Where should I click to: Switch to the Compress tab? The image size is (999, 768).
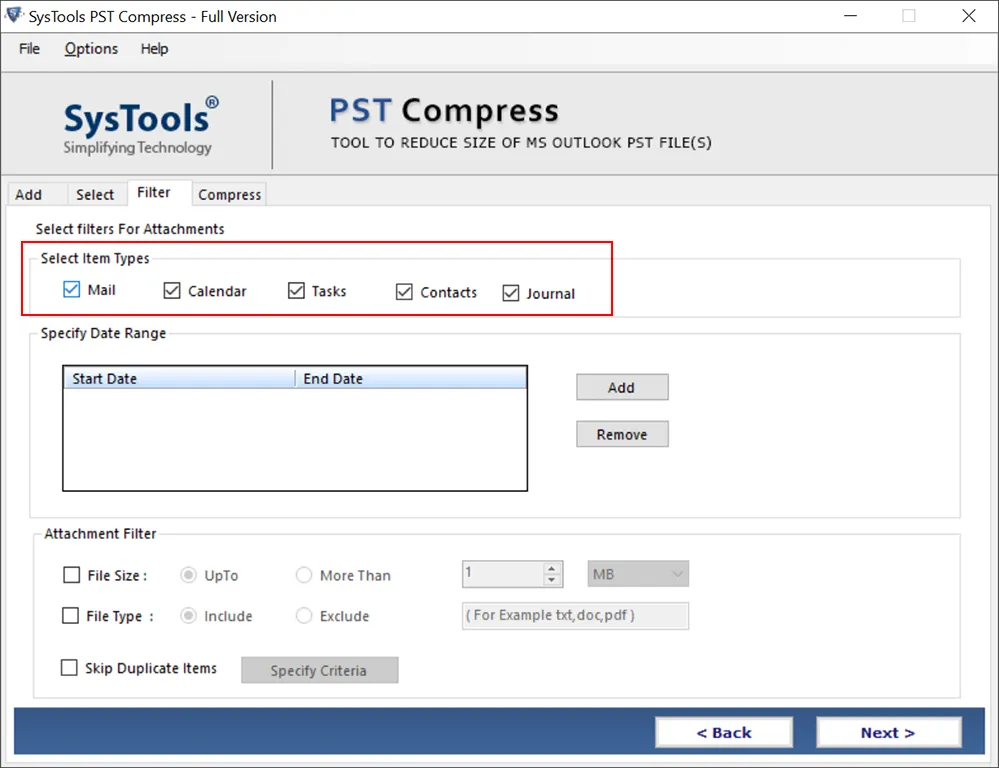tap(229, 194)
